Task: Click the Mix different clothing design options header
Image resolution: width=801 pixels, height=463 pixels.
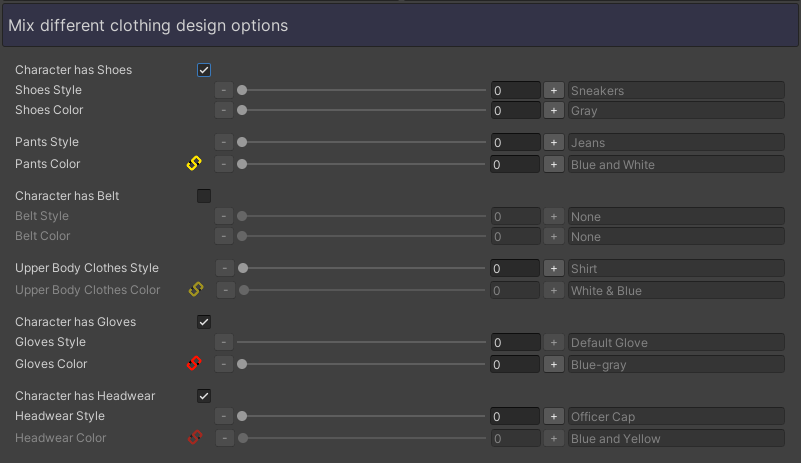Action: click(x=400, y=25)
